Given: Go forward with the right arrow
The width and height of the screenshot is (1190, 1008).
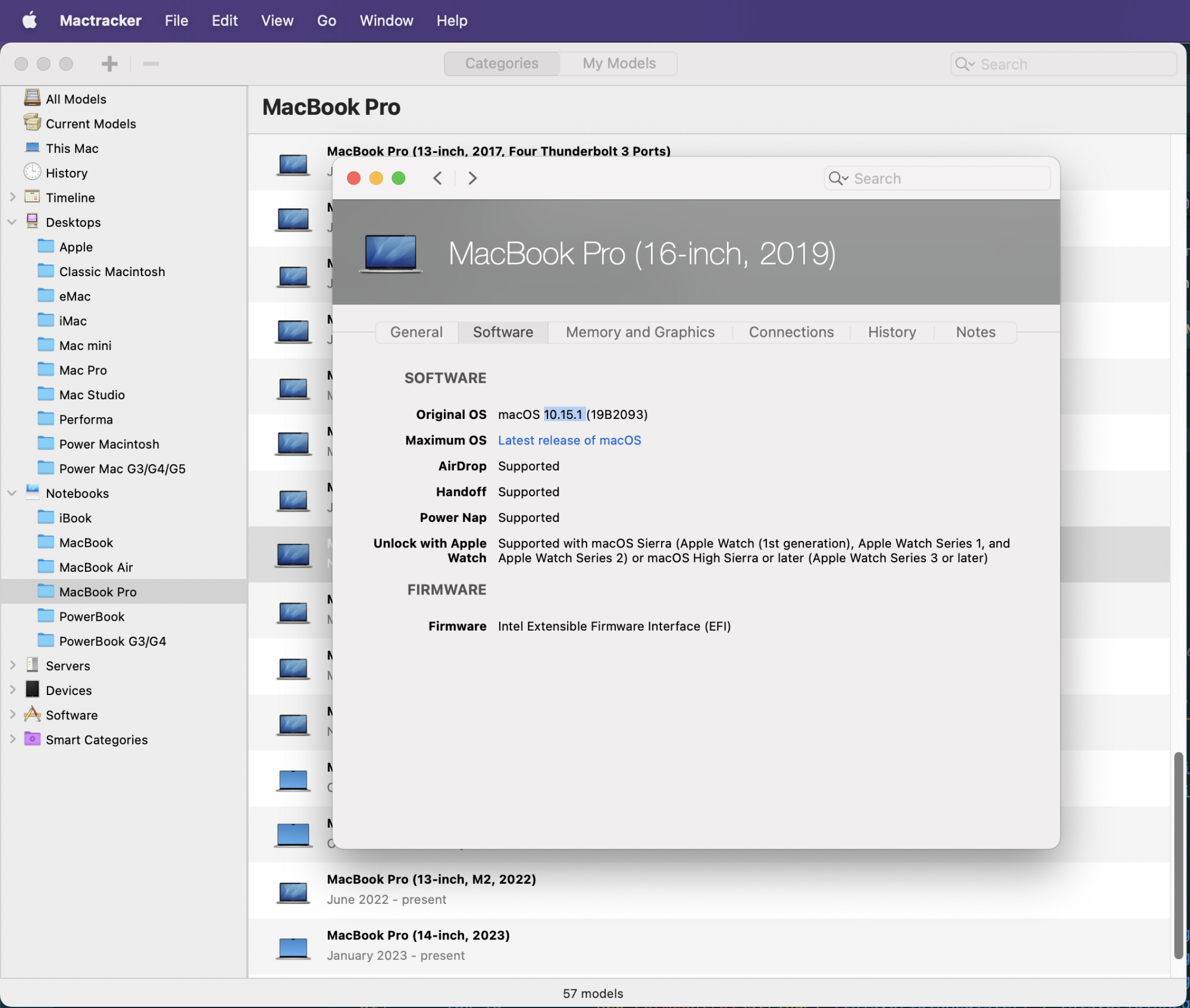Looking at the screenshot, I should coord(472,178).
